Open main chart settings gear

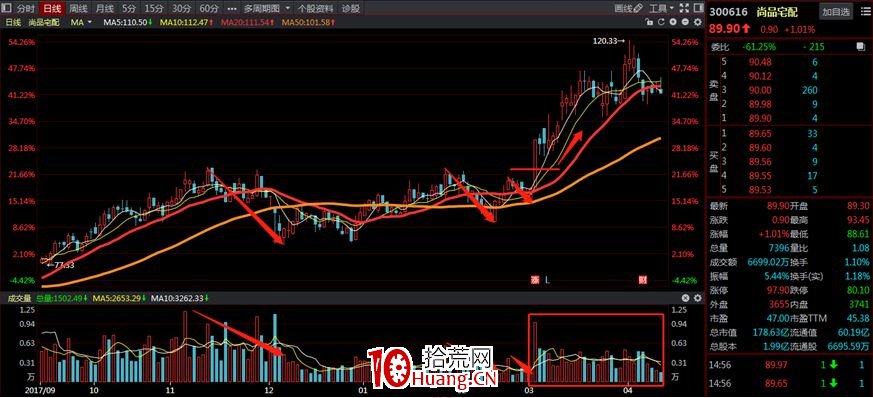[698, 22]
